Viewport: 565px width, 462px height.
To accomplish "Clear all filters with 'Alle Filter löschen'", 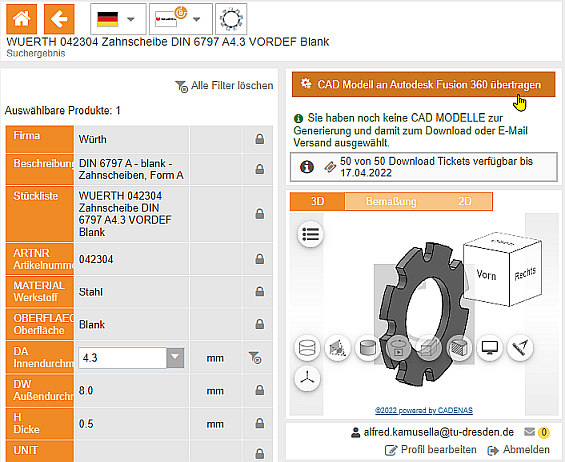I will pyautogui.click(x=224, y=86).
